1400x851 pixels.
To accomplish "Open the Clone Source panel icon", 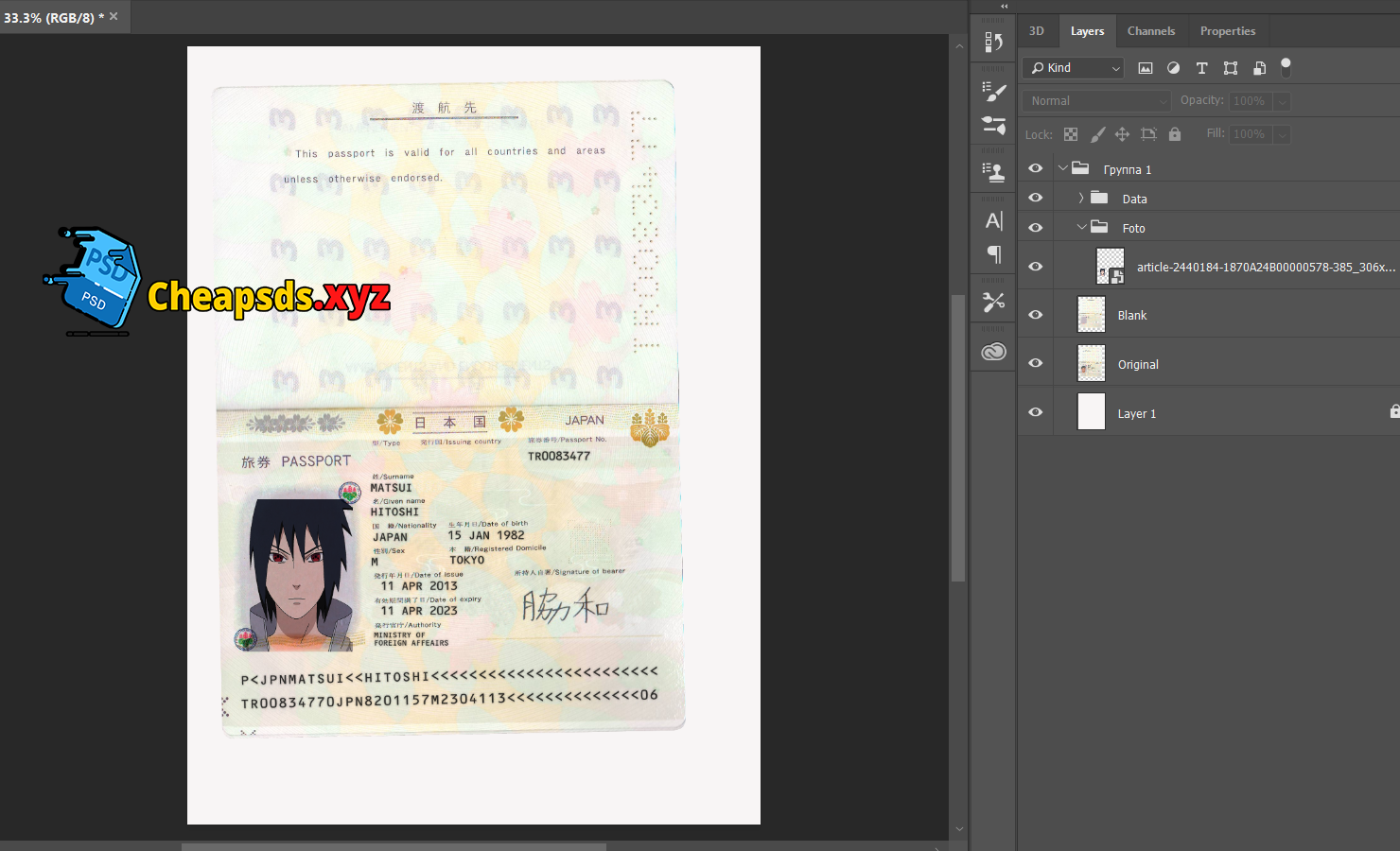I will [993, 172].
